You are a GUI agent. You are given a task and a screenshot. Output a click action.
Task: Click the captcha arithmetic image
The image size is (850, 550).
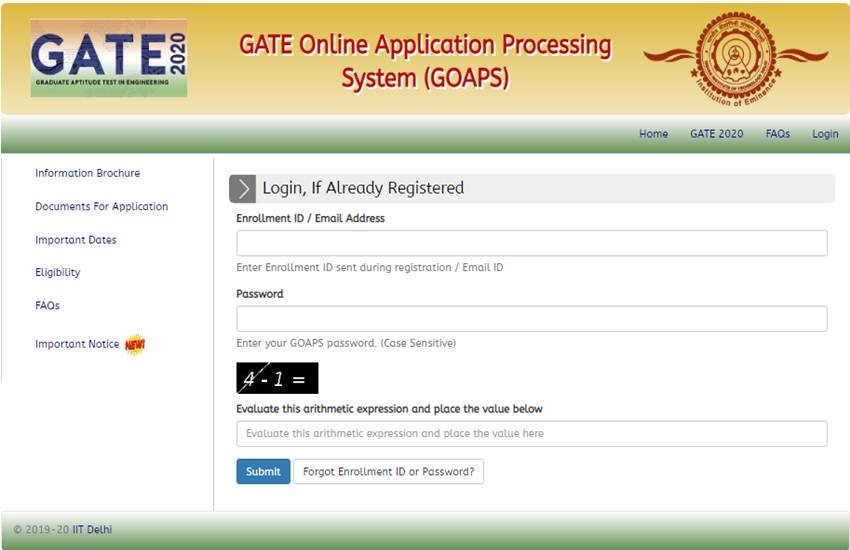[x=277, y=378]
